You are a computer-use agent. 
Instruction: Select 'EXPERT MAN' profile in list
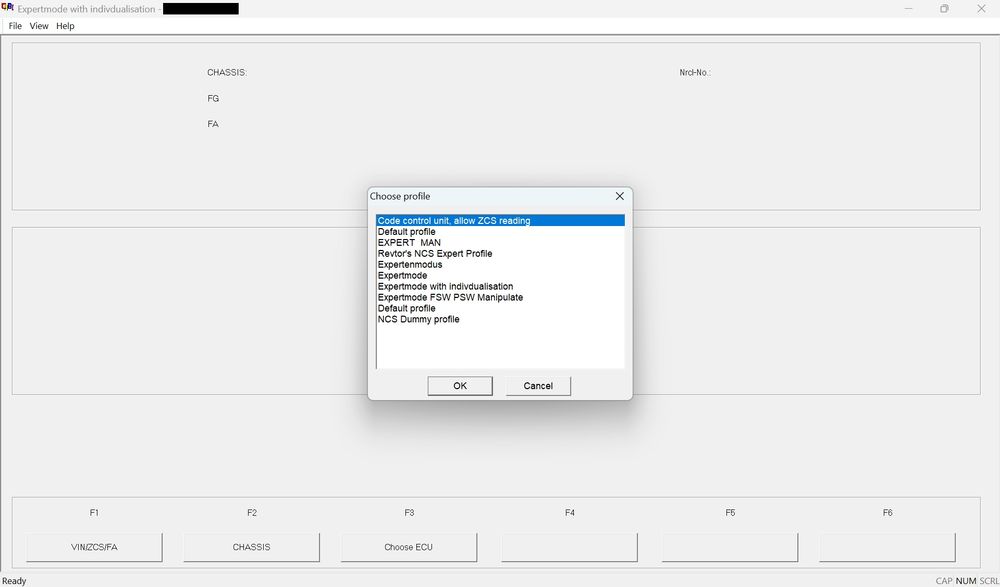click(500, 242)
